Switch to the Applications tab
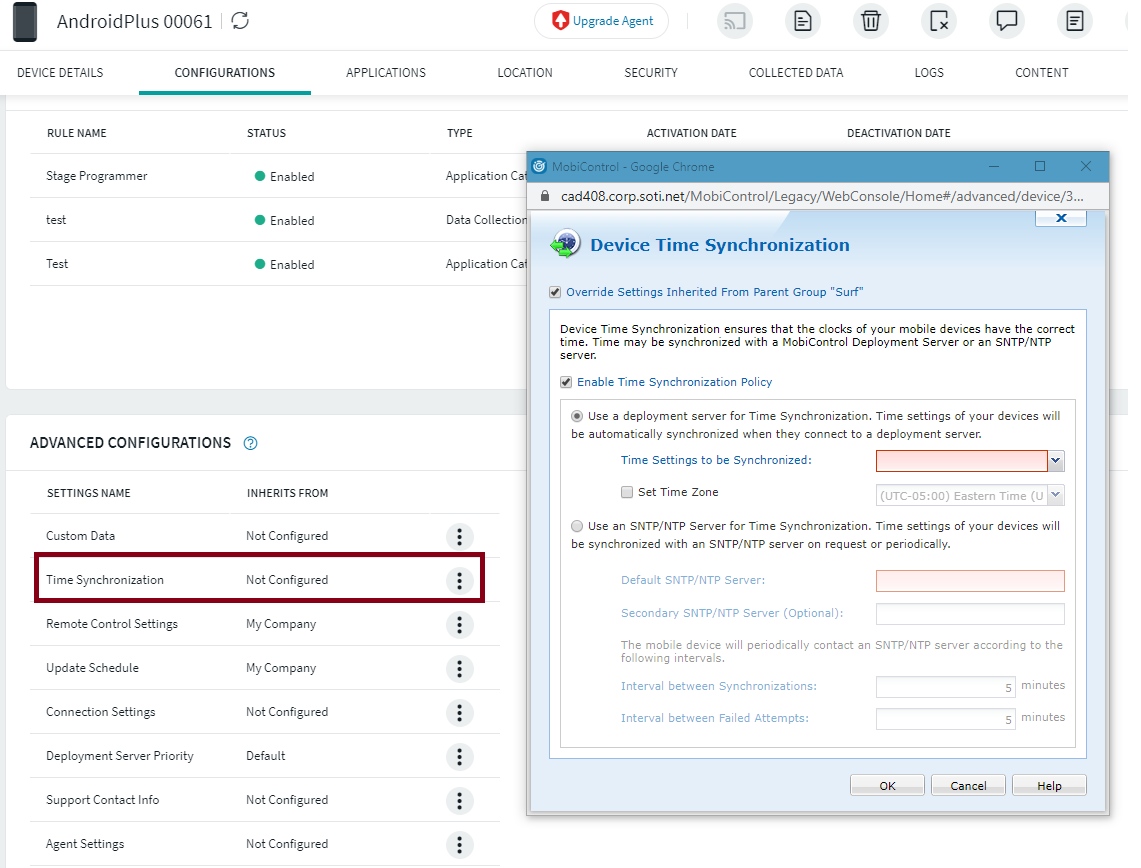 click(386, 73)
